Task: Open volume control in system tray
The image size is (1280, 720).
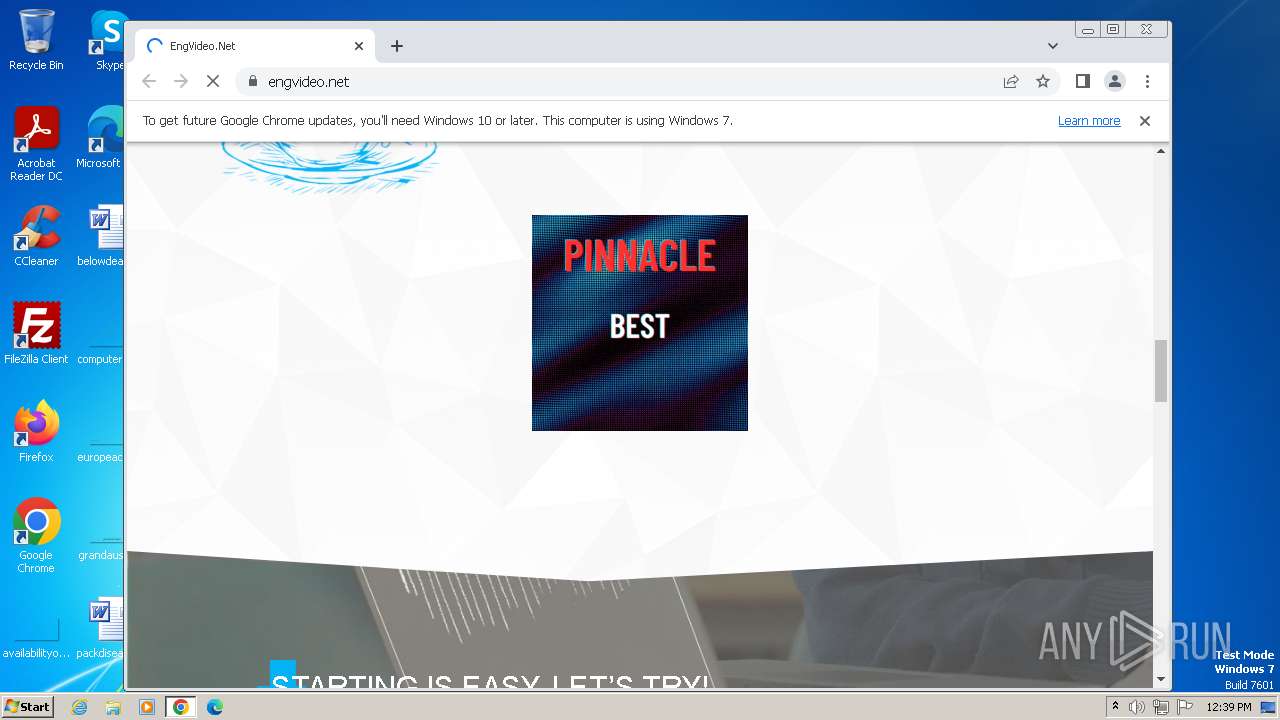Action: pyautogui.click(x=1137, y=707)
